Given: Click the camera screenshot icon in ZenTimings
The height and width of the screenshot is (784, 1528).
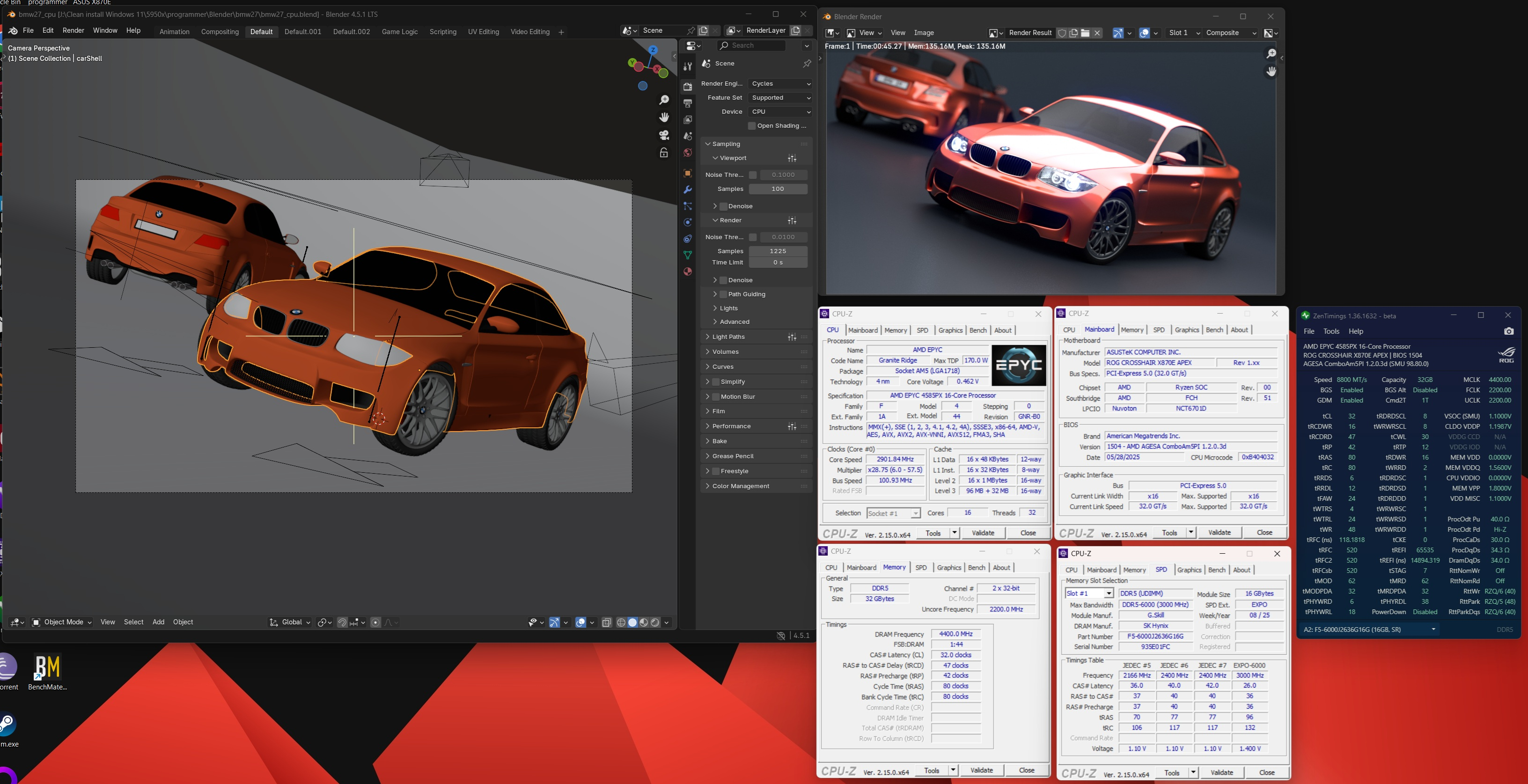Looking at the screenshot, I should (1509, 331).
